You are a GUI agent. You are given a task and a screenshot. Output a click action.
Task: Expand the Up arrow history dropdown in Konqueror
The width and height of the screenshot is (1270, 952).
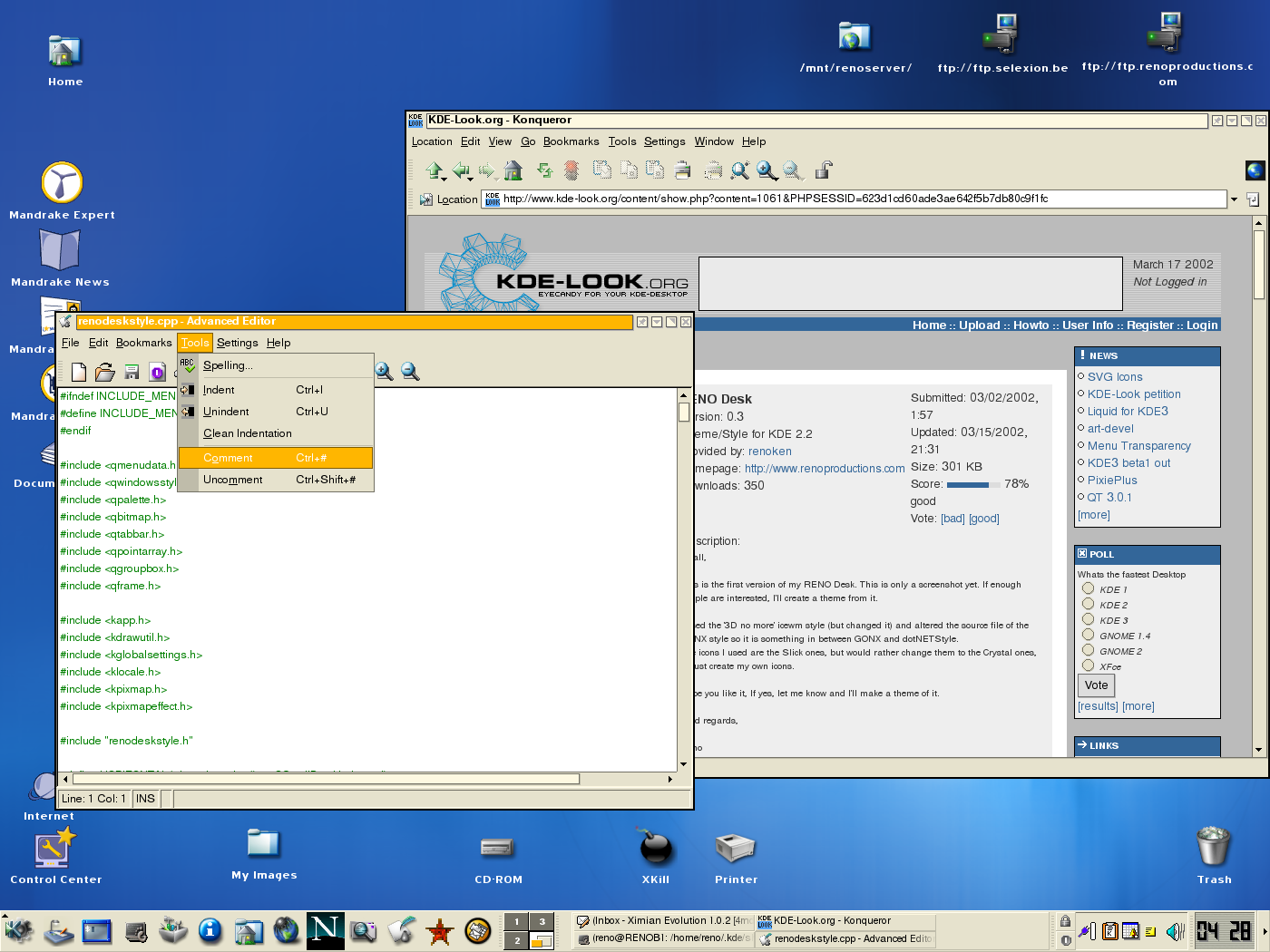444,179
